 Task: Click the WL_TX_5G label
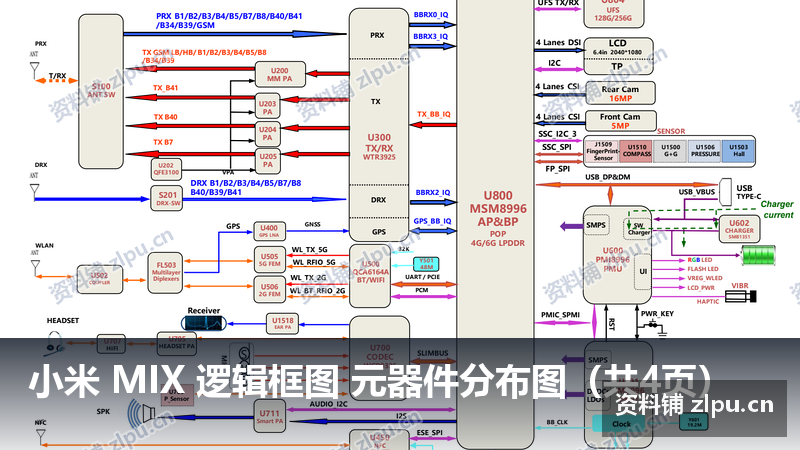[310, 250]
